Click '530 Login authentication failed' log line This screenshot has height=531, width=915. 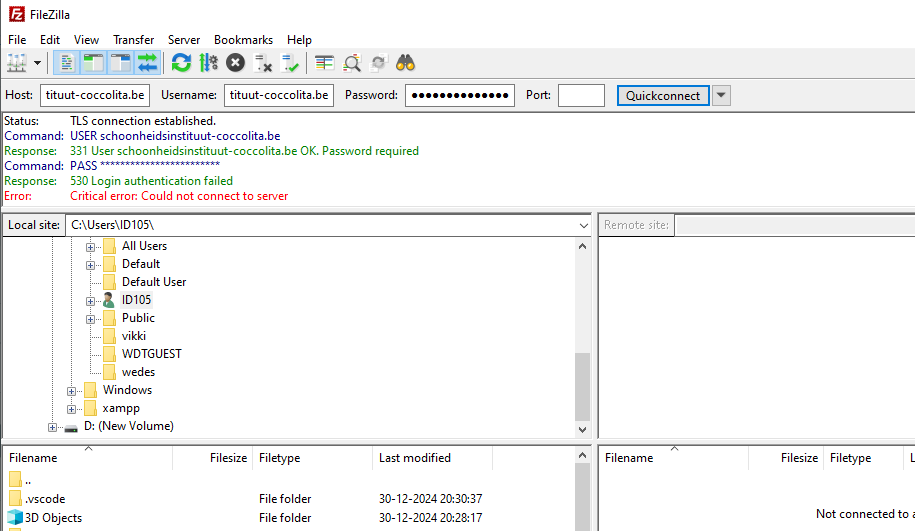[x=152, y=181]
